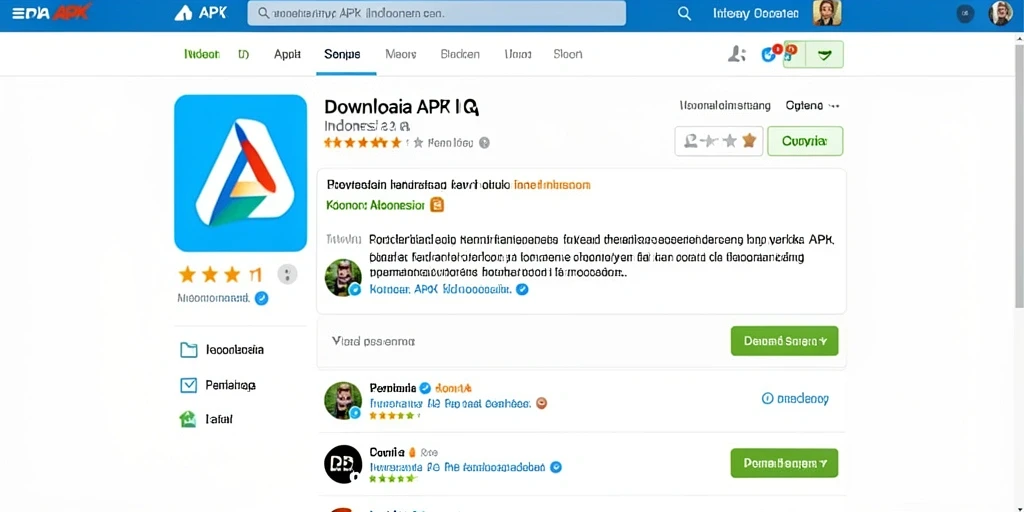The height and width of the screenshot is (512, 1024).
Task: Click the orange icon beside Koonon: Alooonesior
Action: (x=437, y=205)
